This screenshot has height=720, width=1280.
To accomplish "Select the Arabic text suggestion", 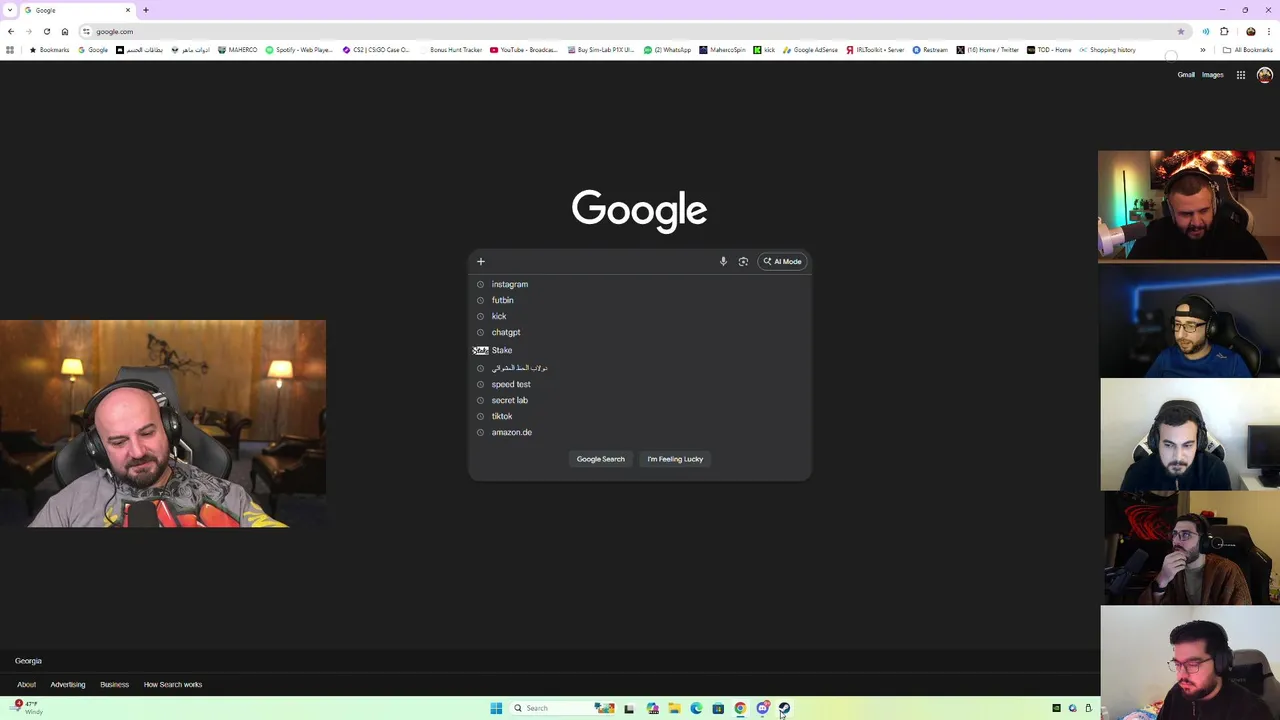I will tap(640, 368).
